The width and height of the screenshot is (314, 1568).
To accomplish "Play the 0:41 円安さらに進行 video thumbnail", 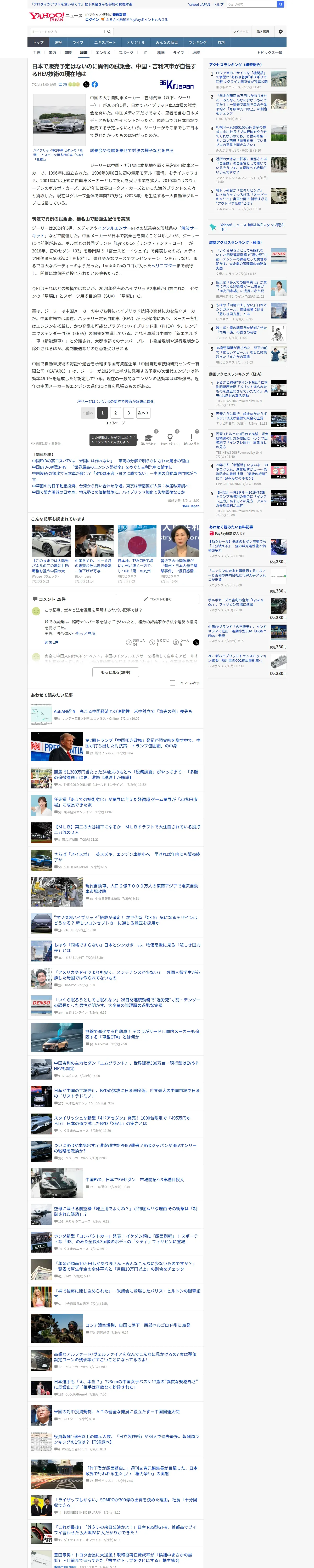I will point(278,419).
